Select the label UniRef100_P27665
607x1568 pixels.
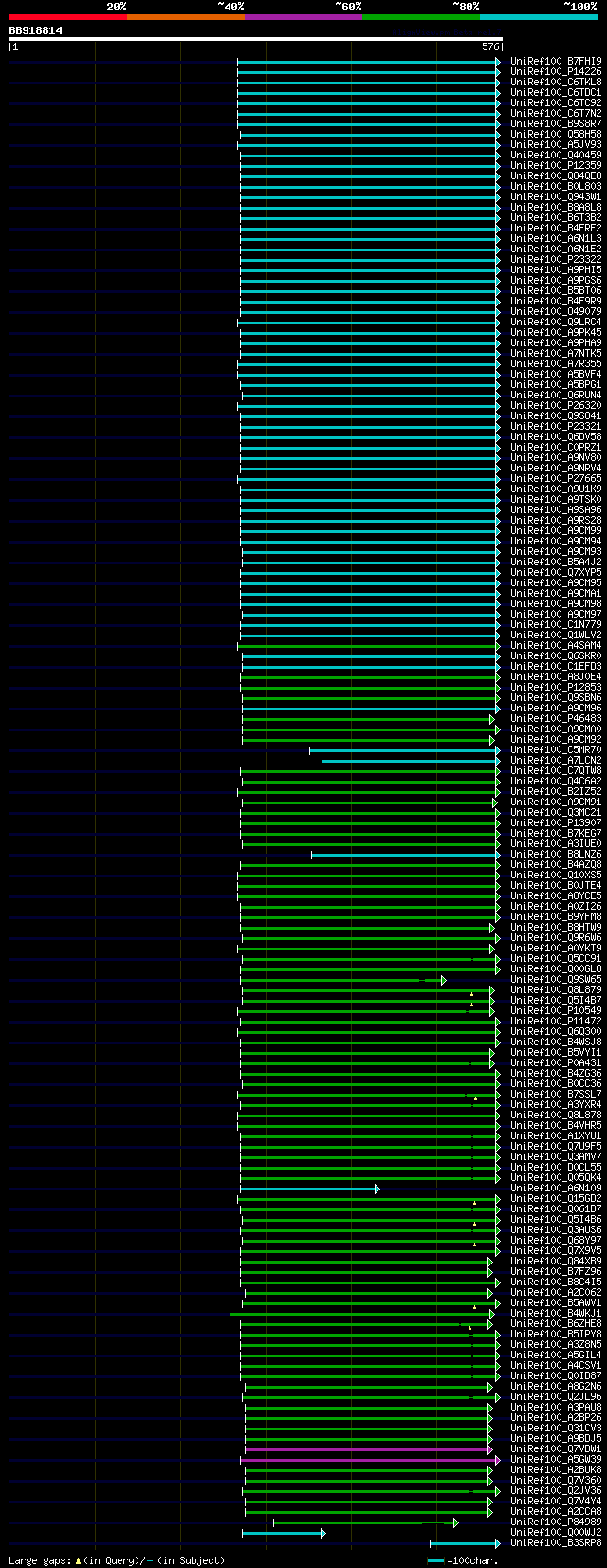556,478
